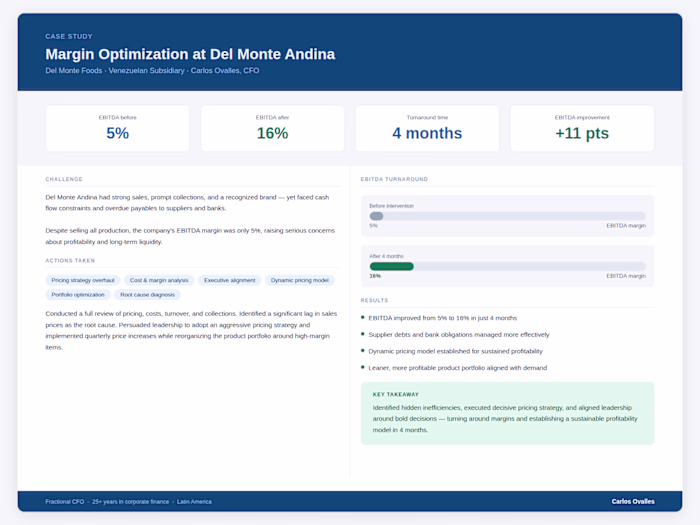This screenshot has width=700, height=525.
Task: Click the EBITDA before 5% card
Action: tap(117, 128)
